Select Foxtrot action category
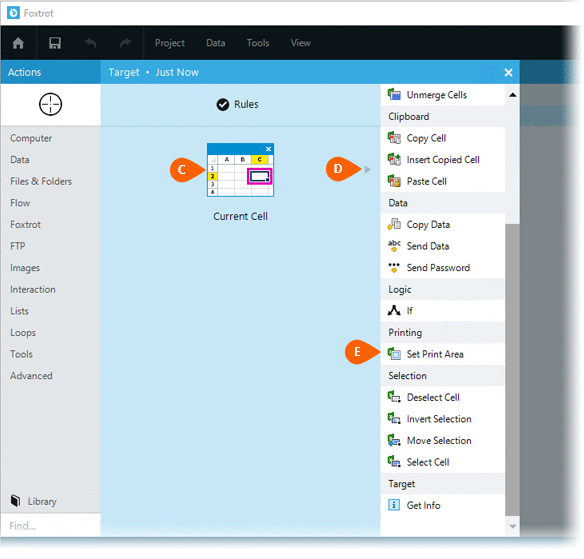The width and height of the screenshot is (584, 559). coord(25,225)
